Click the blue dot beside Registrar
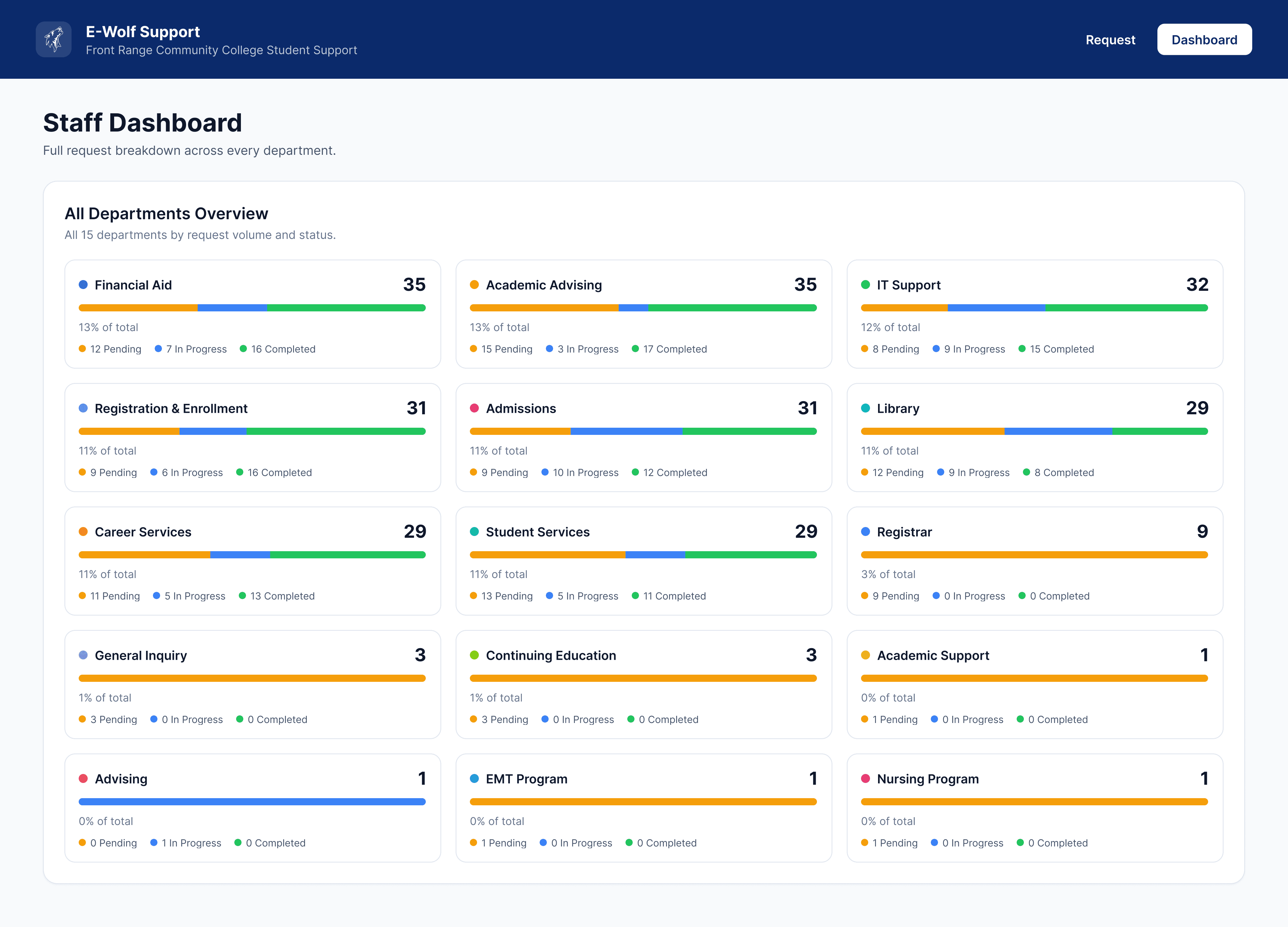The image size is (1288, 927). click(866, 532)
